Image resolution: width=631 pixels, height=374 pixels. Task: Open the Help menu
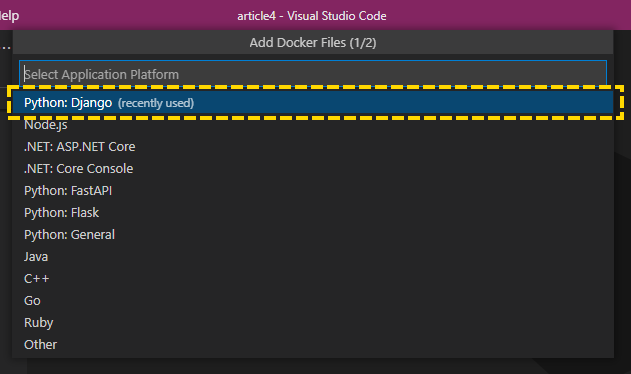9,16
